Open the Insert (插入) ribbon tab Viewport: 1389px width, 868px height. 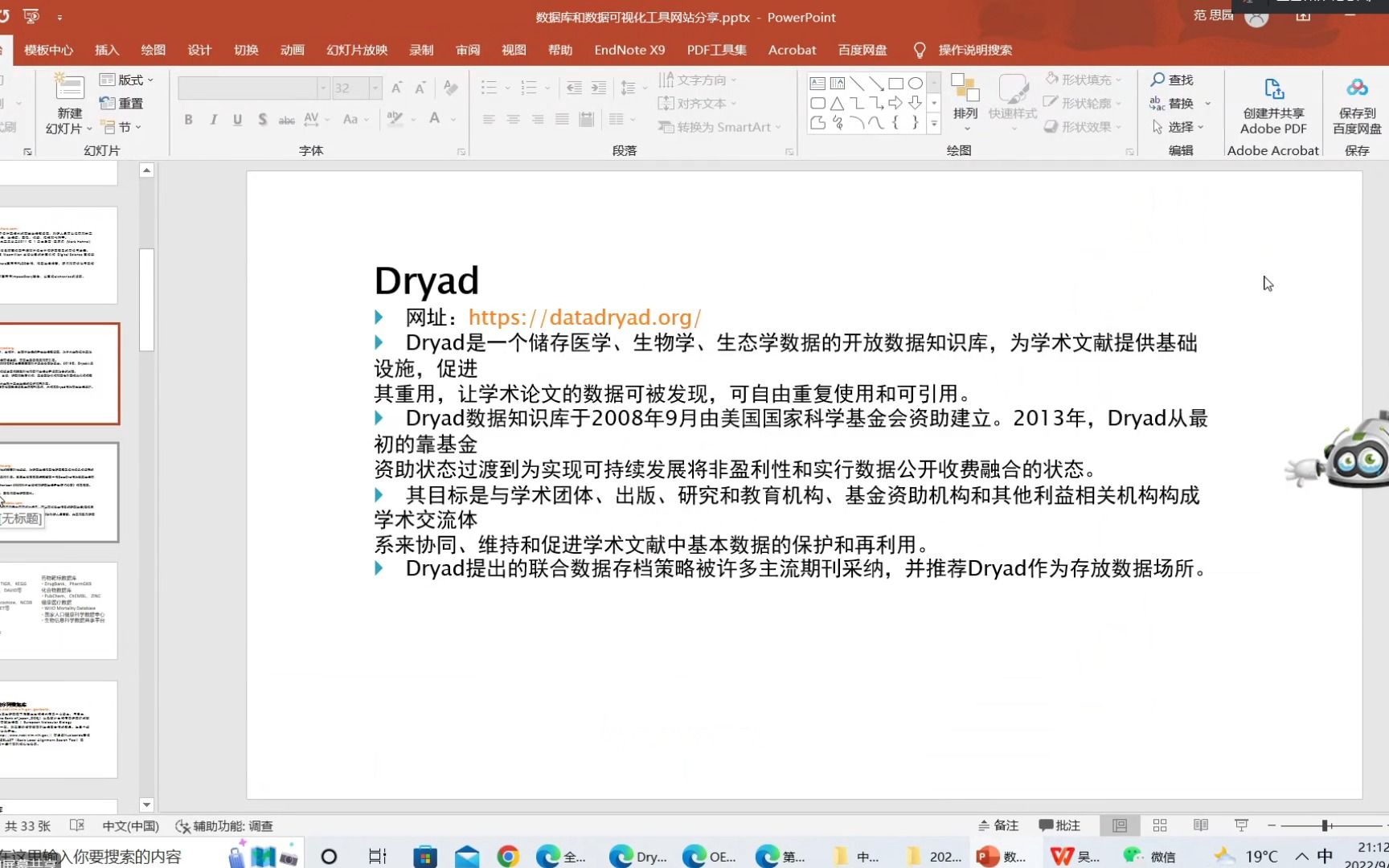point(107,50)
